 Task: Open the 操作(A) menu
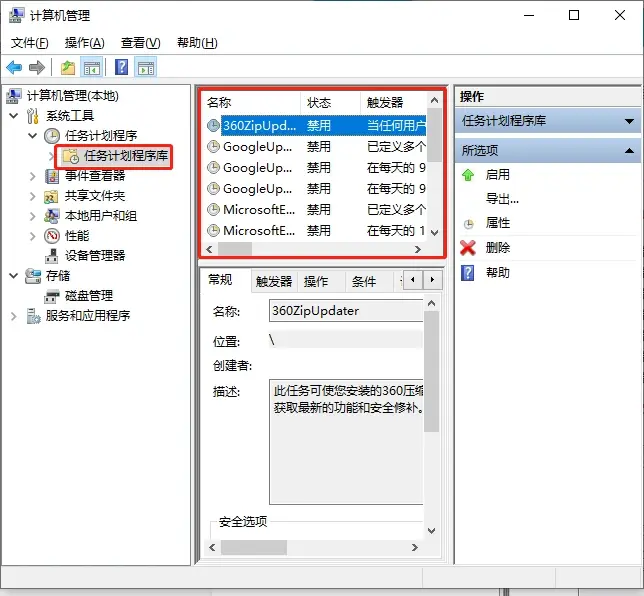[x=84, y=43]
